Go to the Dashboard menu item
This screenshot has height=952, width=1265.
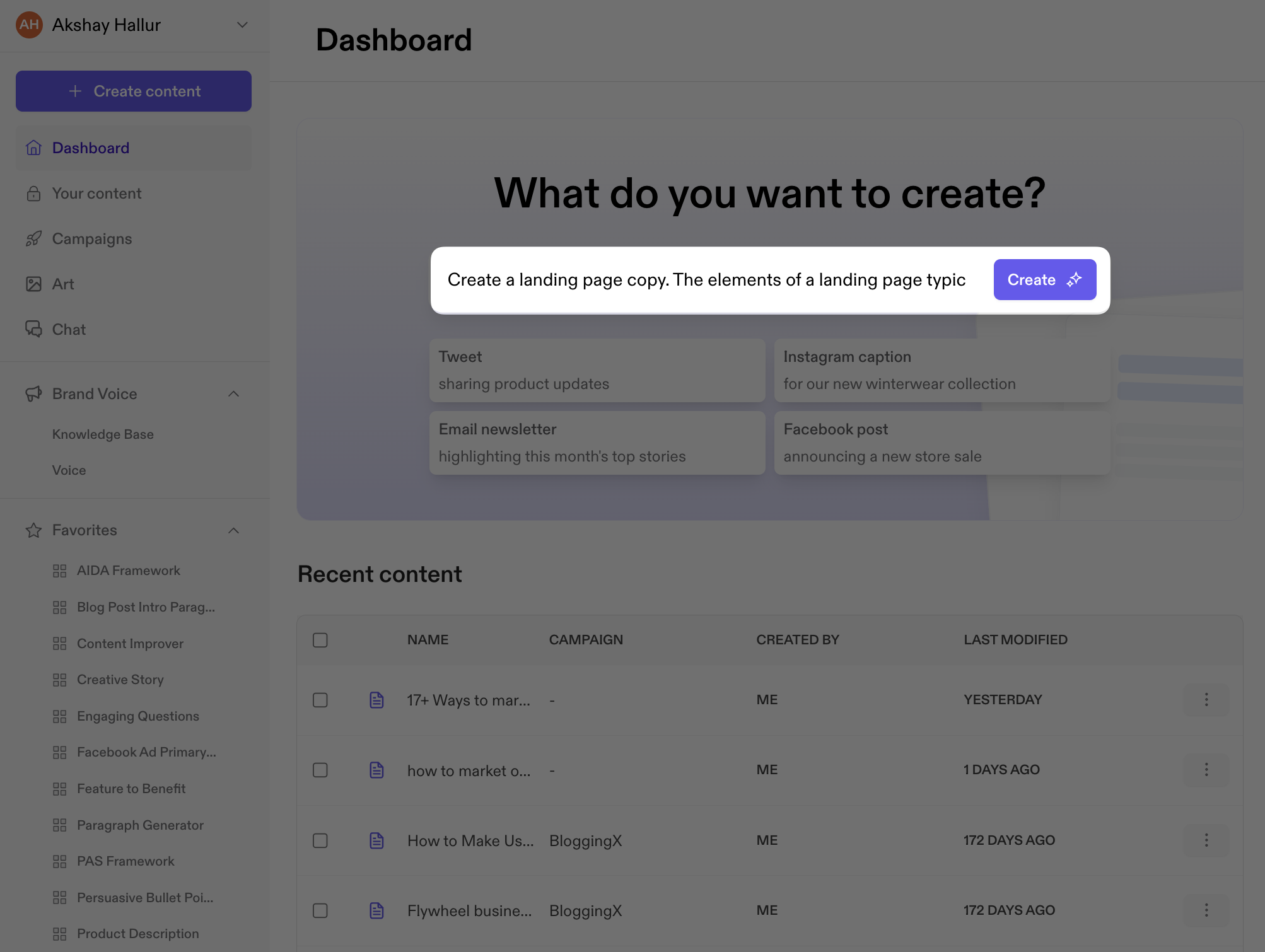91,148
